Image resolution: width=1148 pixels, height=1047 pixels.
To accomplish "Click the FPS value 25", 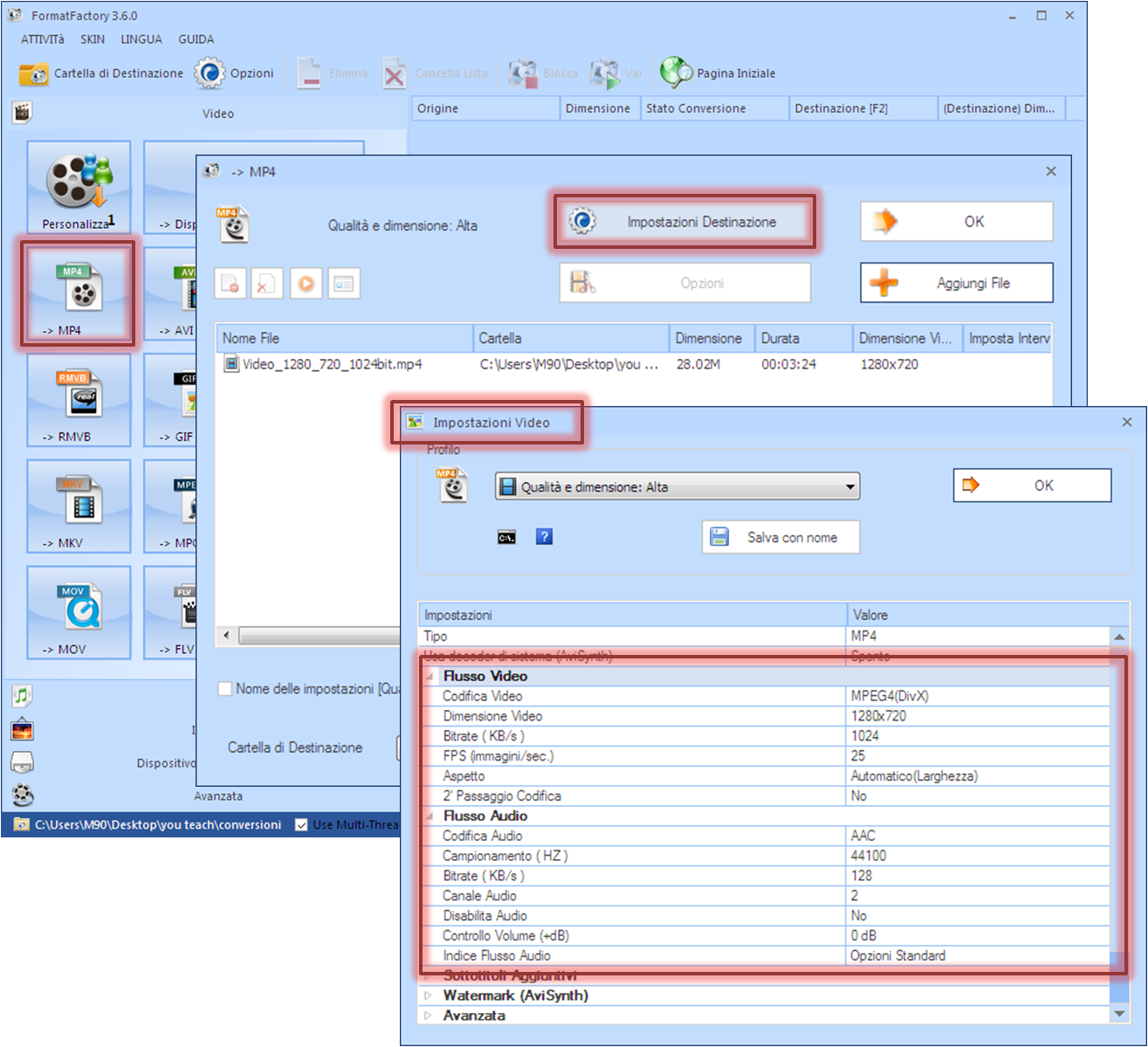I will [x=858, y=756].
